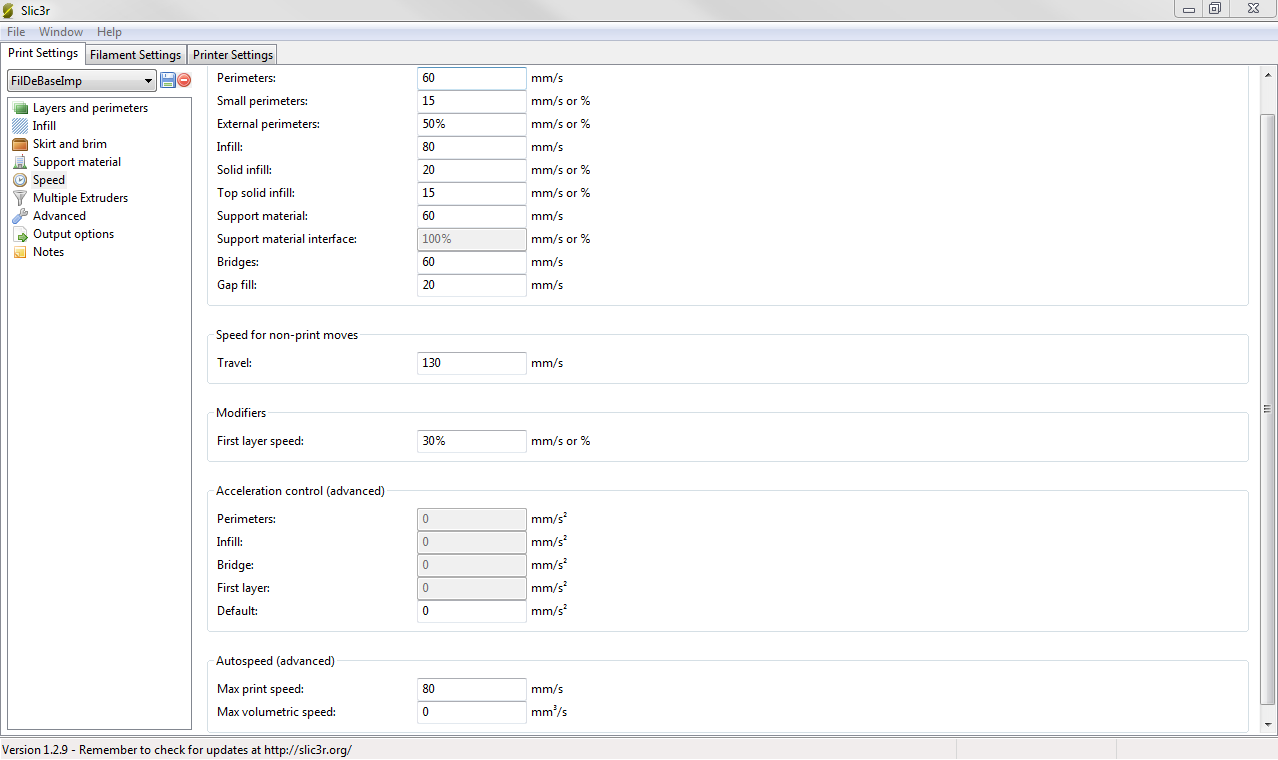Select the Notes page in the sidebar

click(x=48, y=252)
